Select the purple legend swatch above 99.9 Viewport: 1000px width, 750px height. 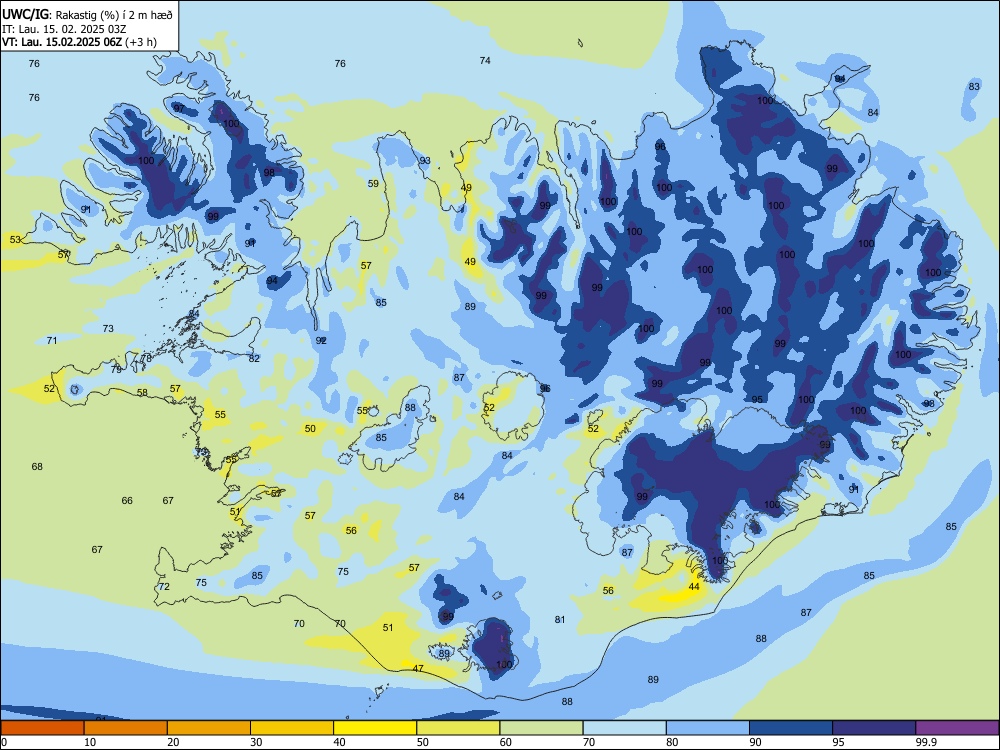(957, 728)
